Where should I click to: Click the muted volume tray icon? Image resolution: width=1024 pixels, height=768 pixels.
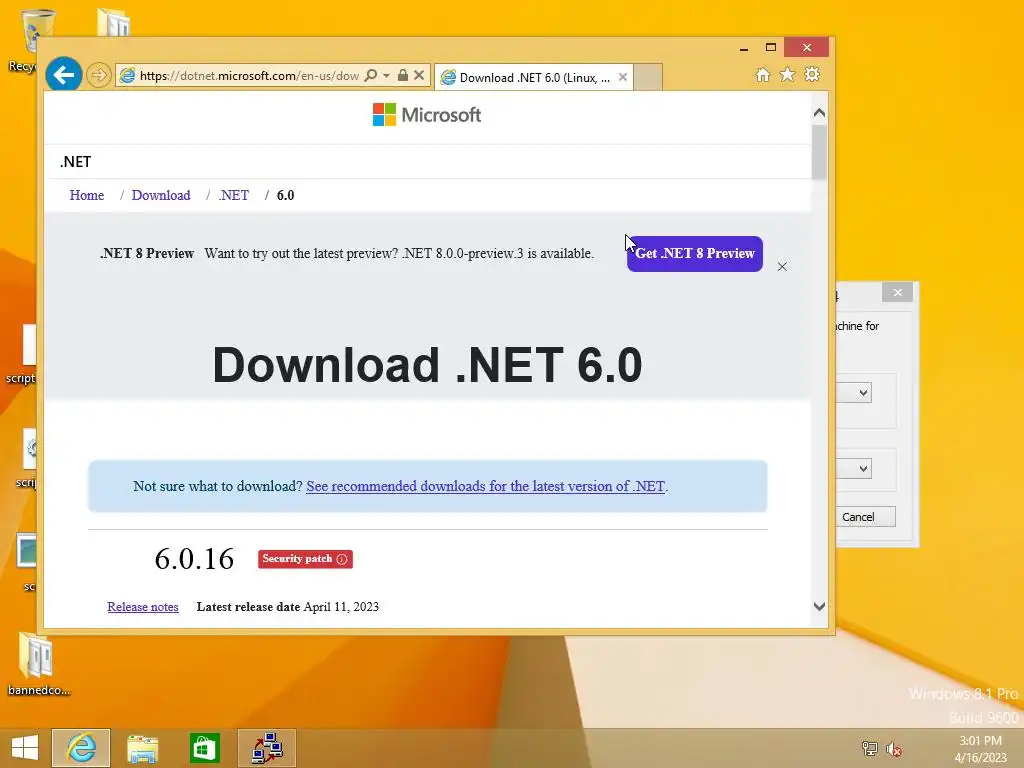(x=894, y=748)
